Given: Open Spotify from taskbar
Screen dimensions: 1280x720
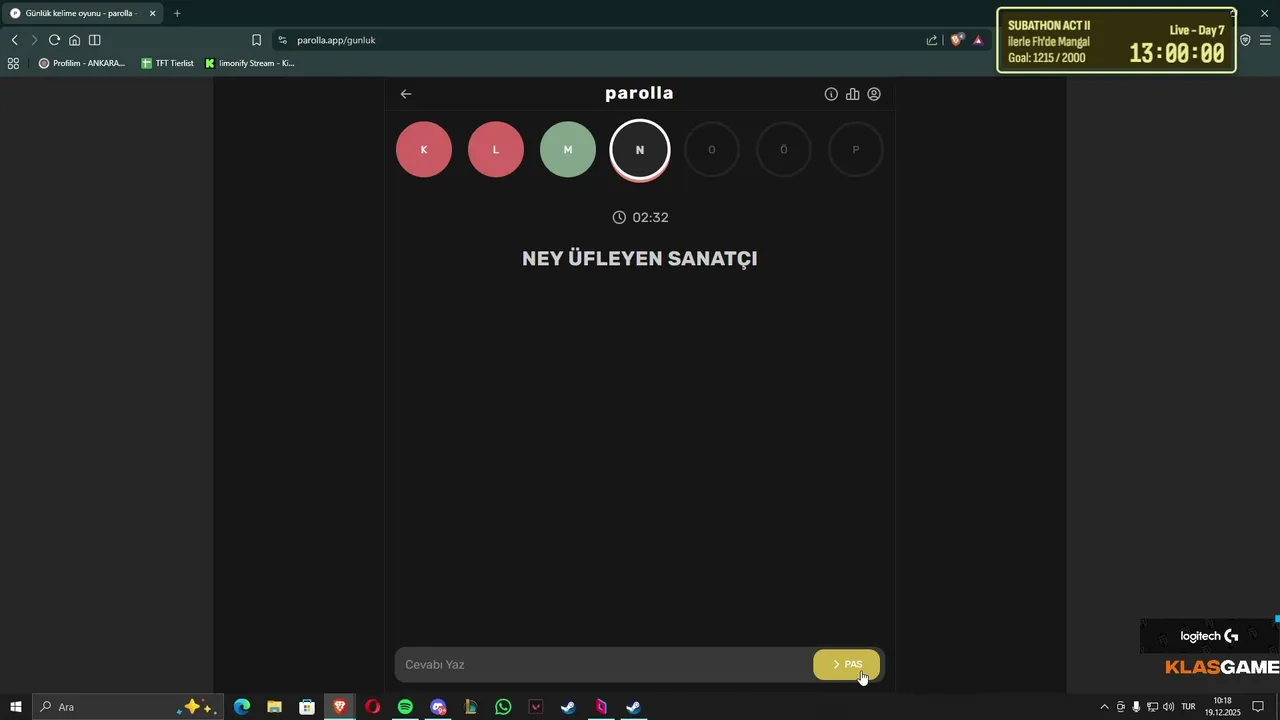Looking at the screenshot, I should [x=405, y=707].
